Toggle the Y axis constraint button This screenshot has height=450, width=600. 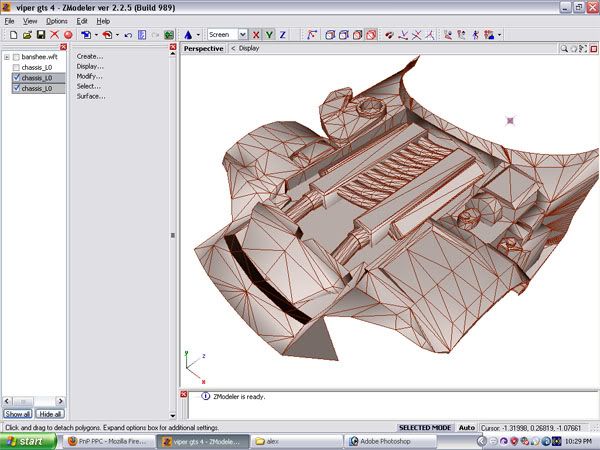pos(270,35)
